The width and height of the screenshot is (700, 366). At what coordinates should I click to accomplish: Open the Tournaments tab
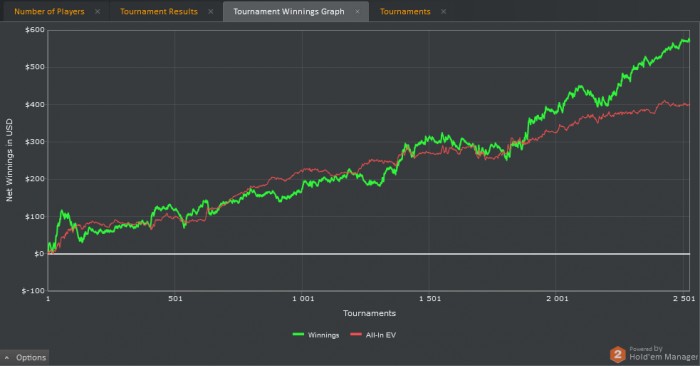(x=405, y=12)
